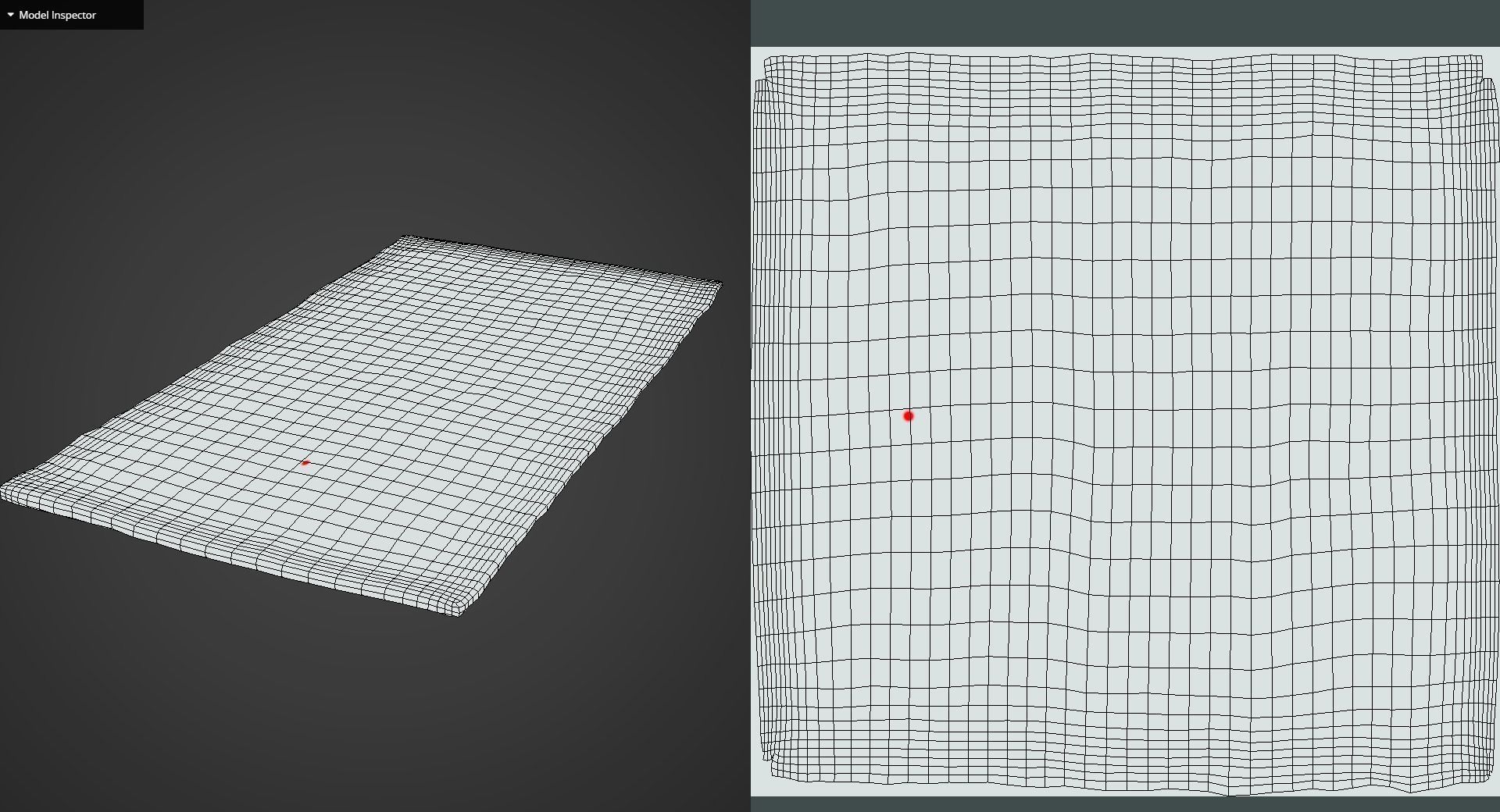Click the Model Inspector title text
Viewport: 1500px width, 812px height.
(58, 15)
